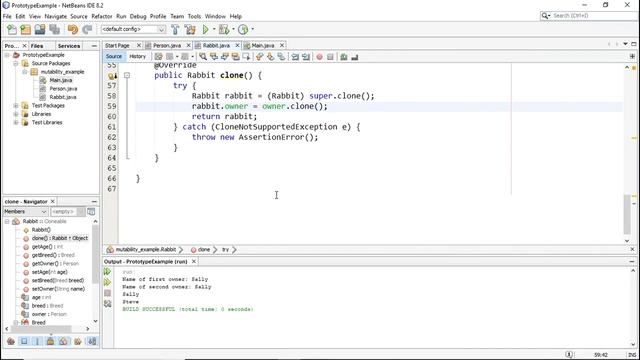Viewport: 640px width, 360px height.
Task: Switch to the Services tab
Action: point(69,46)
